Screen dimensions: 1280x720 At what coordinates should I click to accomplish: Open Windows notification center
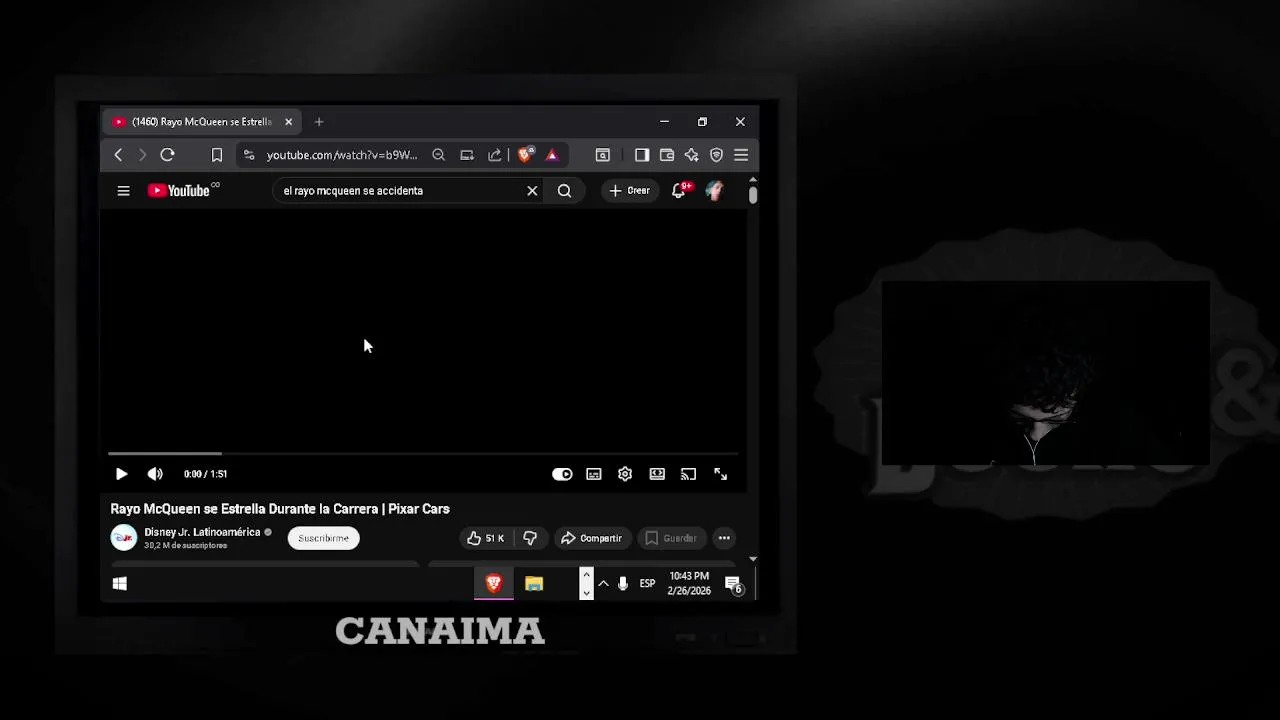coord(733,584)
